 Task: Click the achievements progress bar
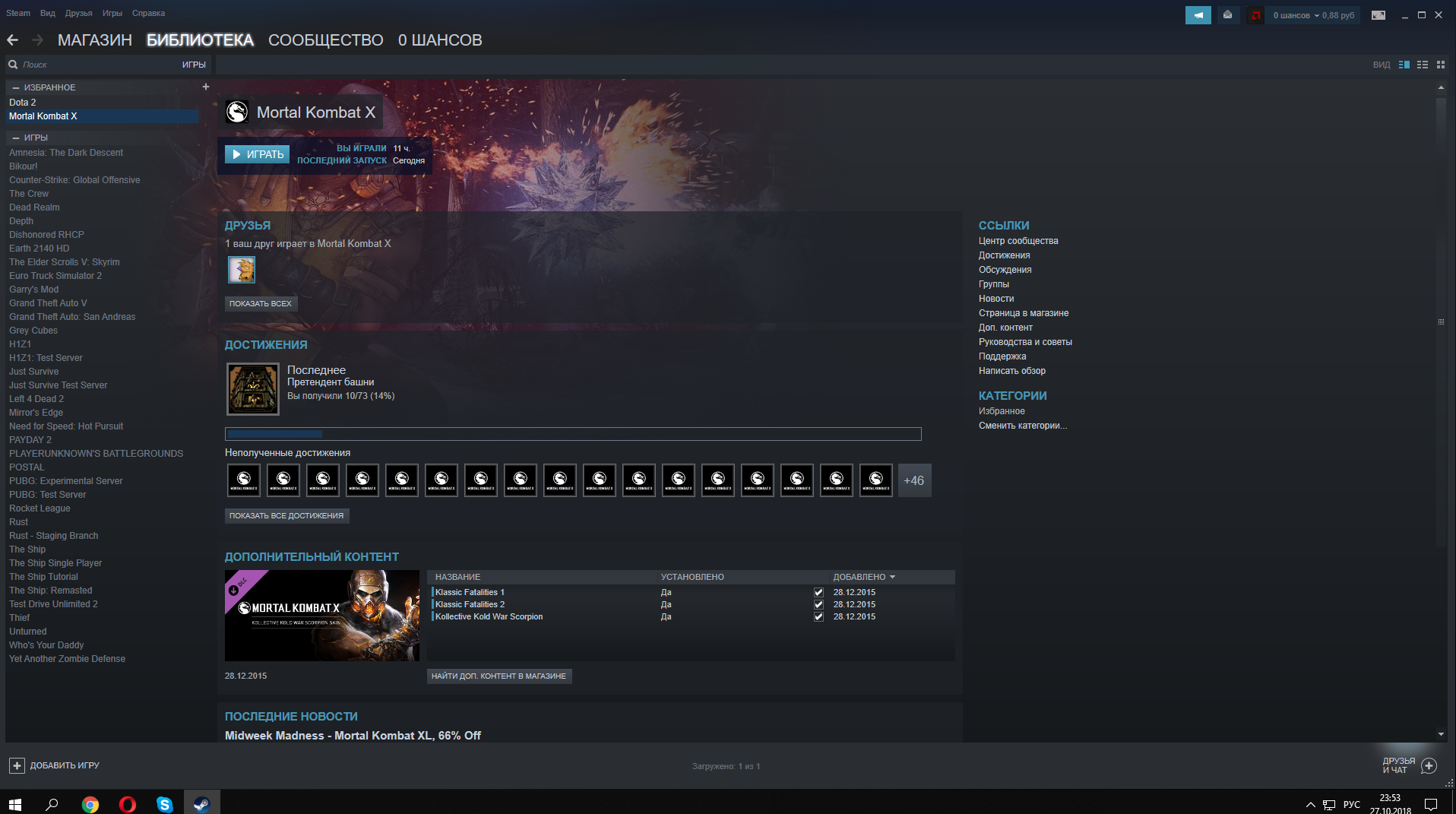point(573,434)
